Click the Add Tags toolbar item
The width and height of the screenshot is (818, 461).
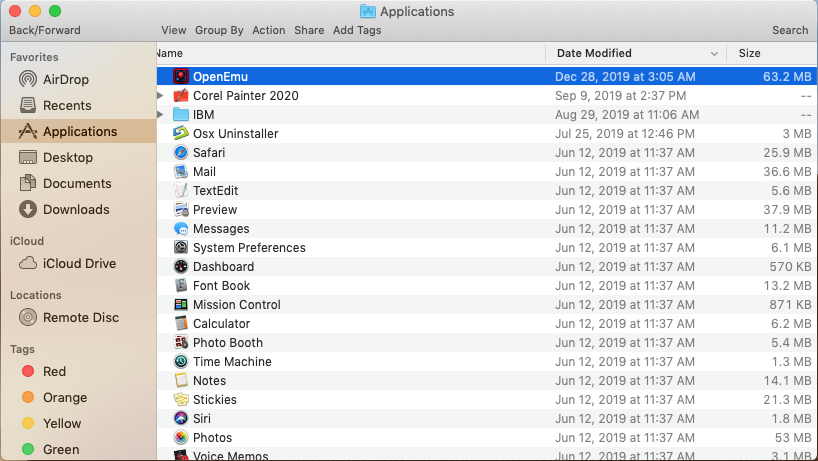(357, 30)
